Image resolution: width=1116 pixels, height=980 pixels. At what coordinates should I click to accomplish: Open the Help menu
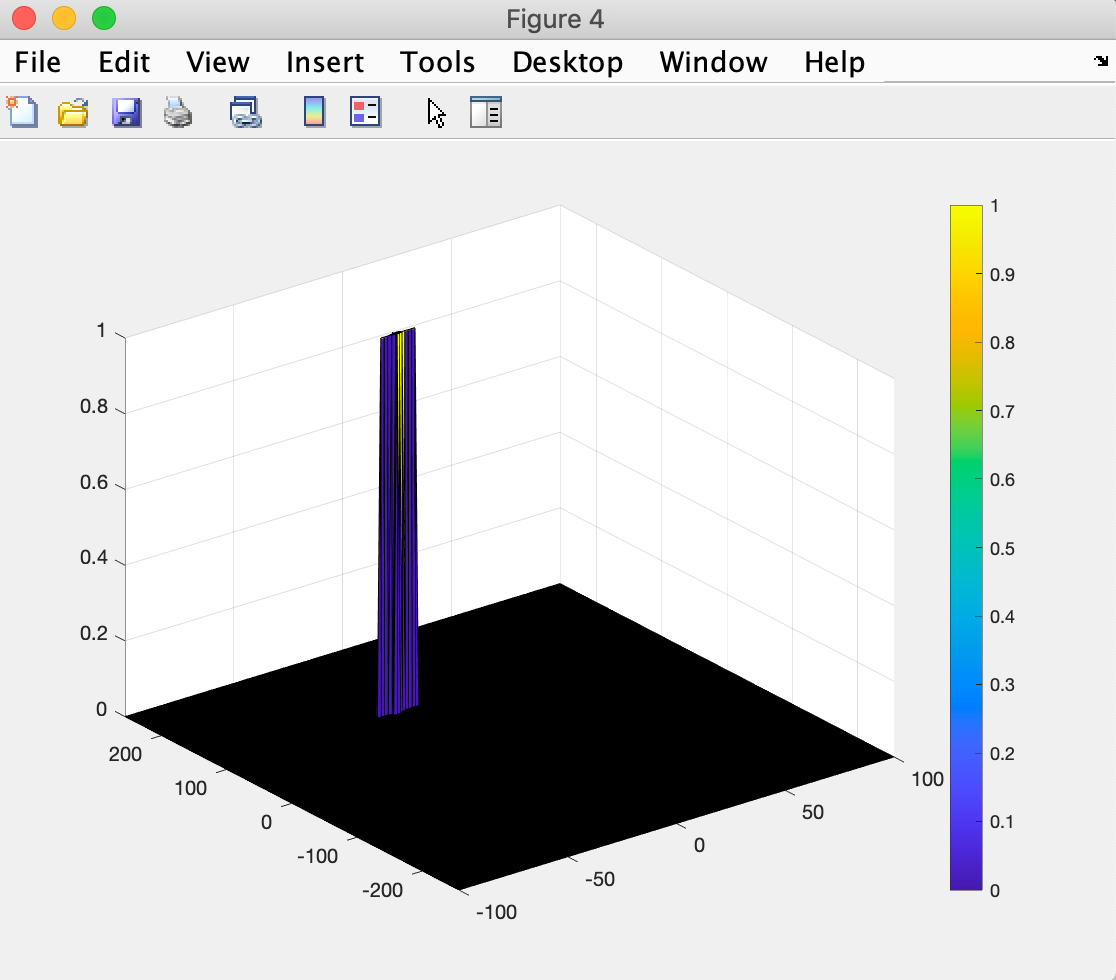835,63
